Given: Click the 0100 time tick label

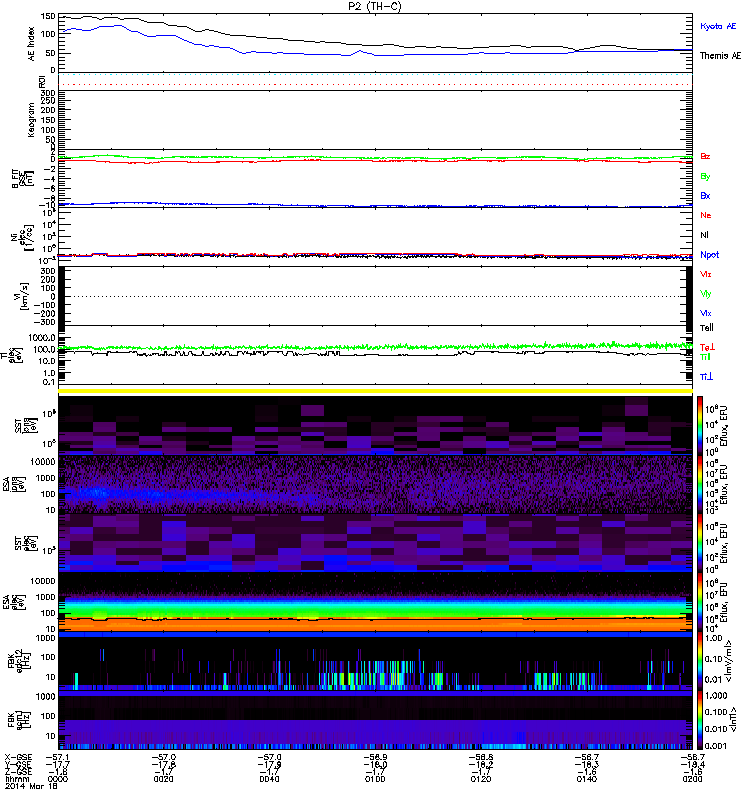Looking at the screenshot, I should pyautogui.click(x=375, y=779).
